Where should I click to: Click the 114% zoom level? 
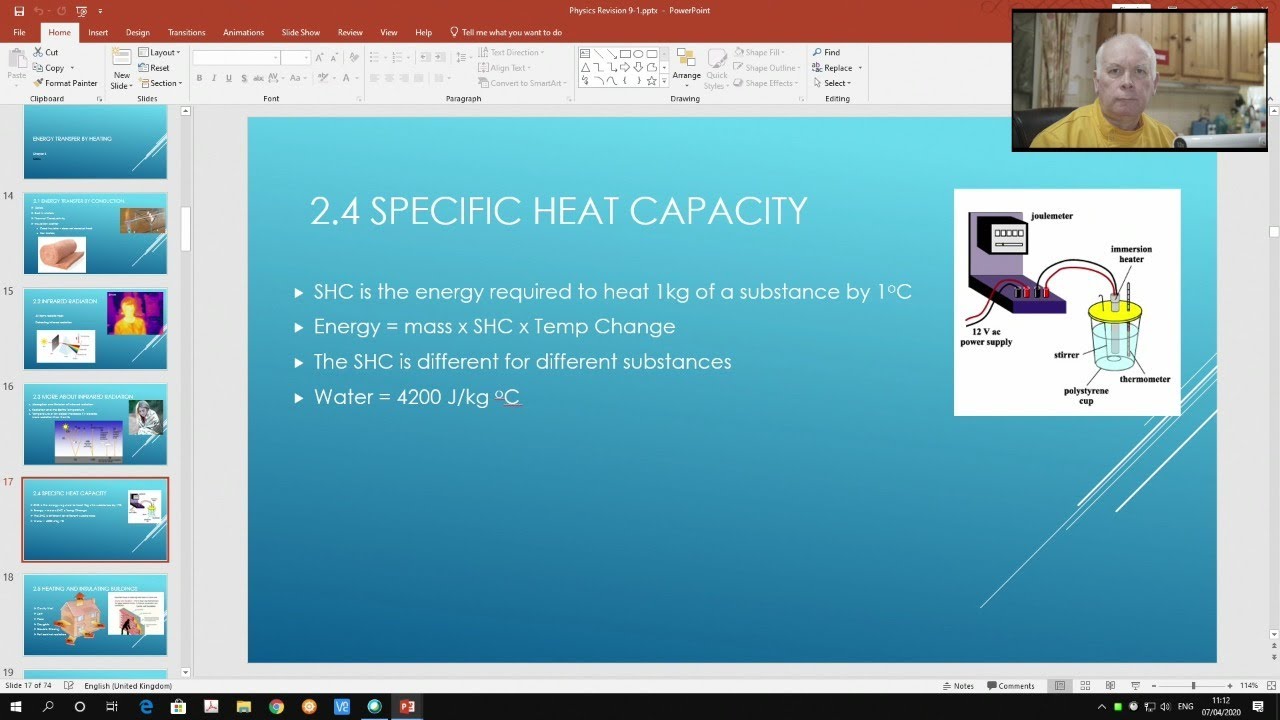pos(1248,686)
